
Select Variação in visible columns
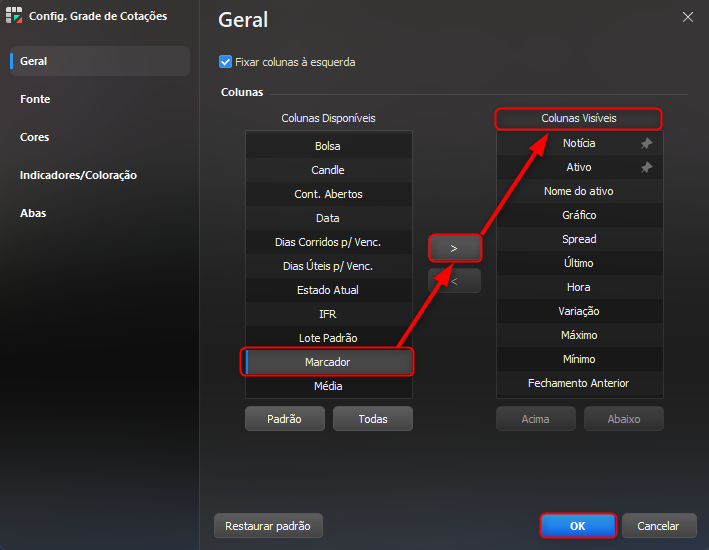coord(580,311)
